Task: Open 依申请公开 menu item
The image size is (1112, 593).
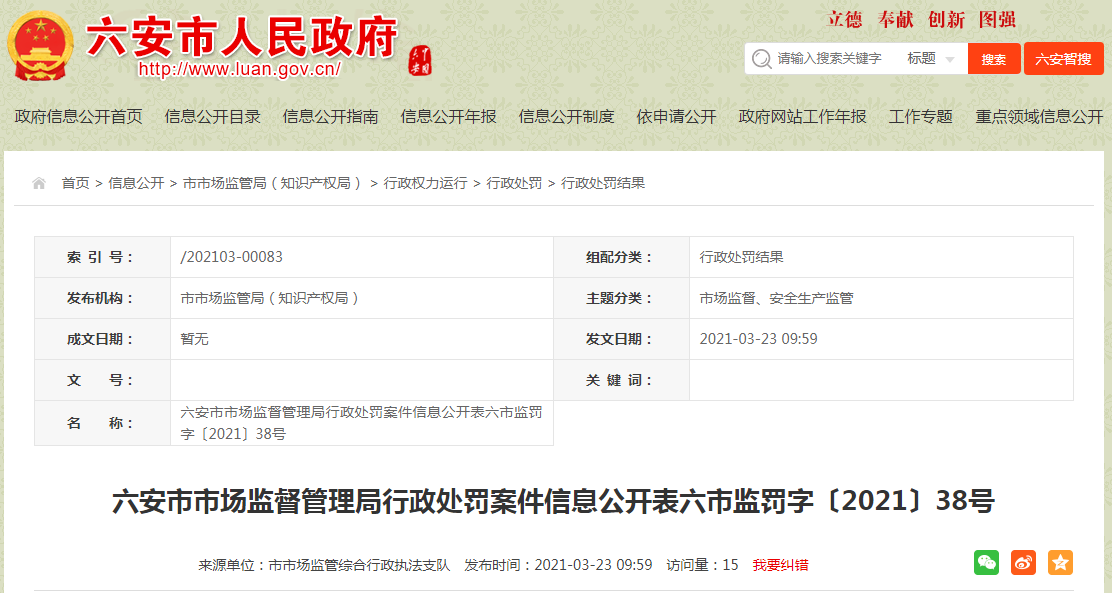Action: [676, 117]
